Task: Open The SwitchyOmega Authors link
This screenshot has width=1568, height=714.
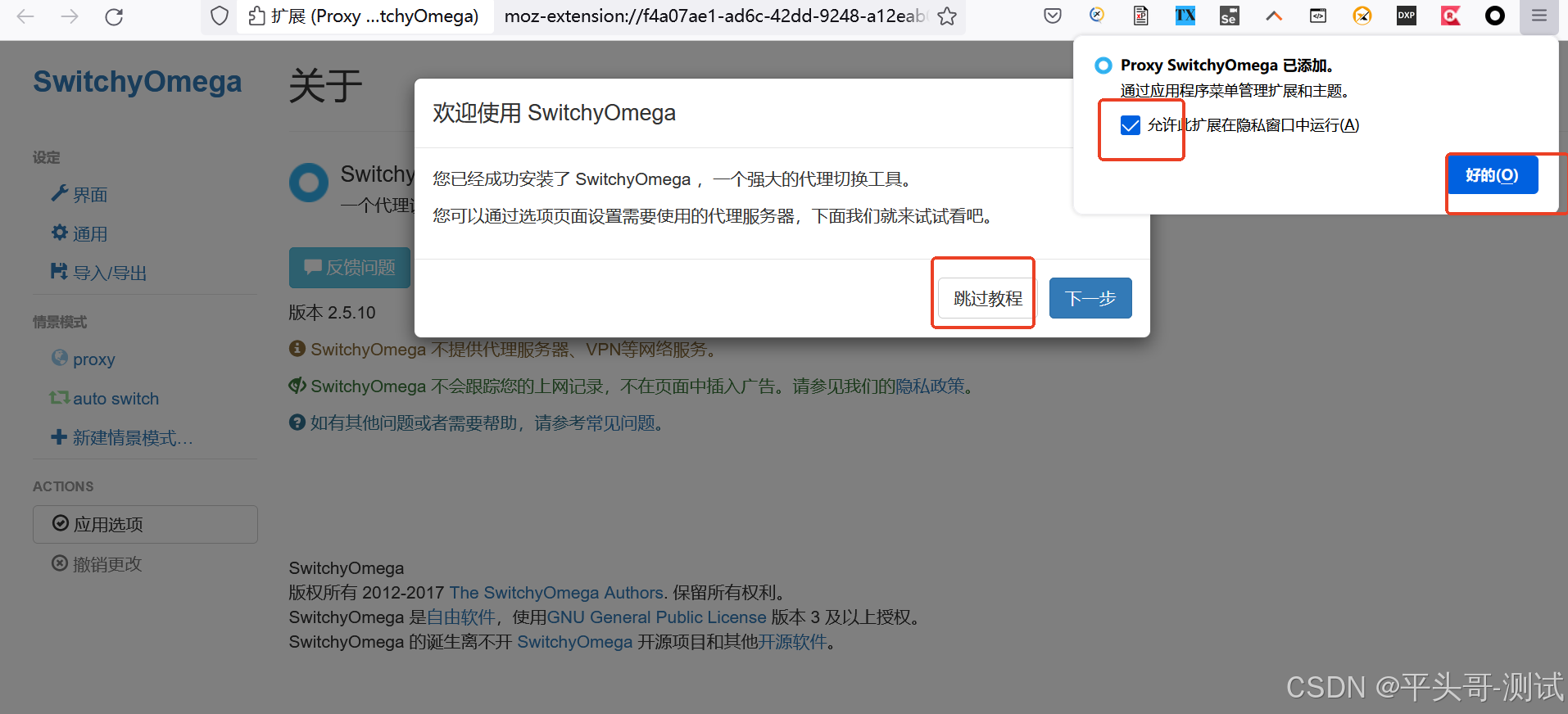Action: tap(556, 593)
